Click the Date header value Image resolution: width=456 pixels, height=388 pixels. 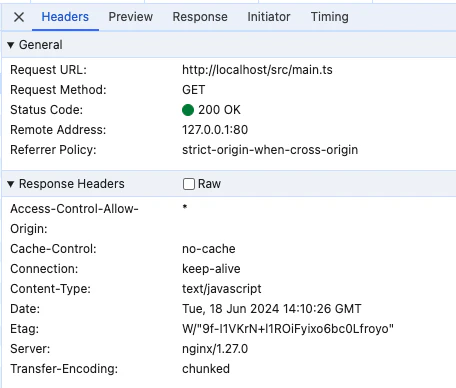(x=272, y=309)
